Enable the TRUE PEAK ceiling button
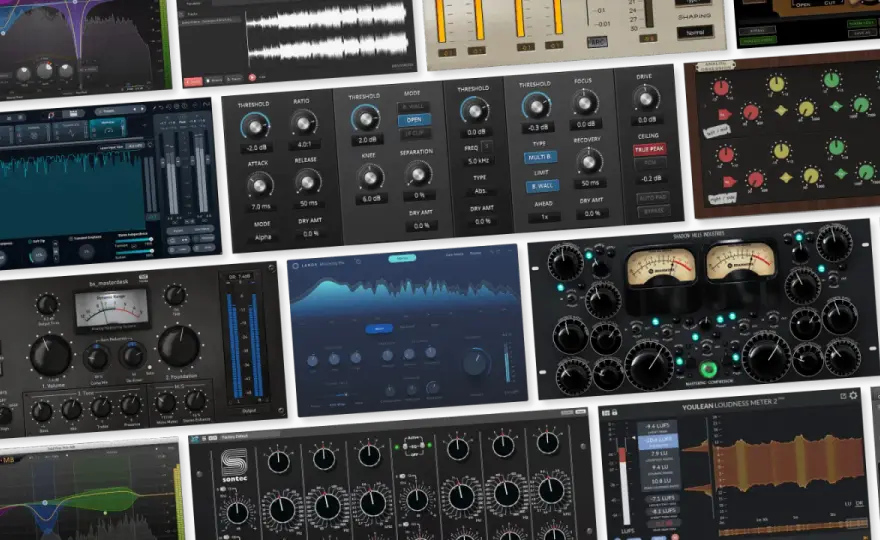The image size is (880, 540). [x=649, y=149]
